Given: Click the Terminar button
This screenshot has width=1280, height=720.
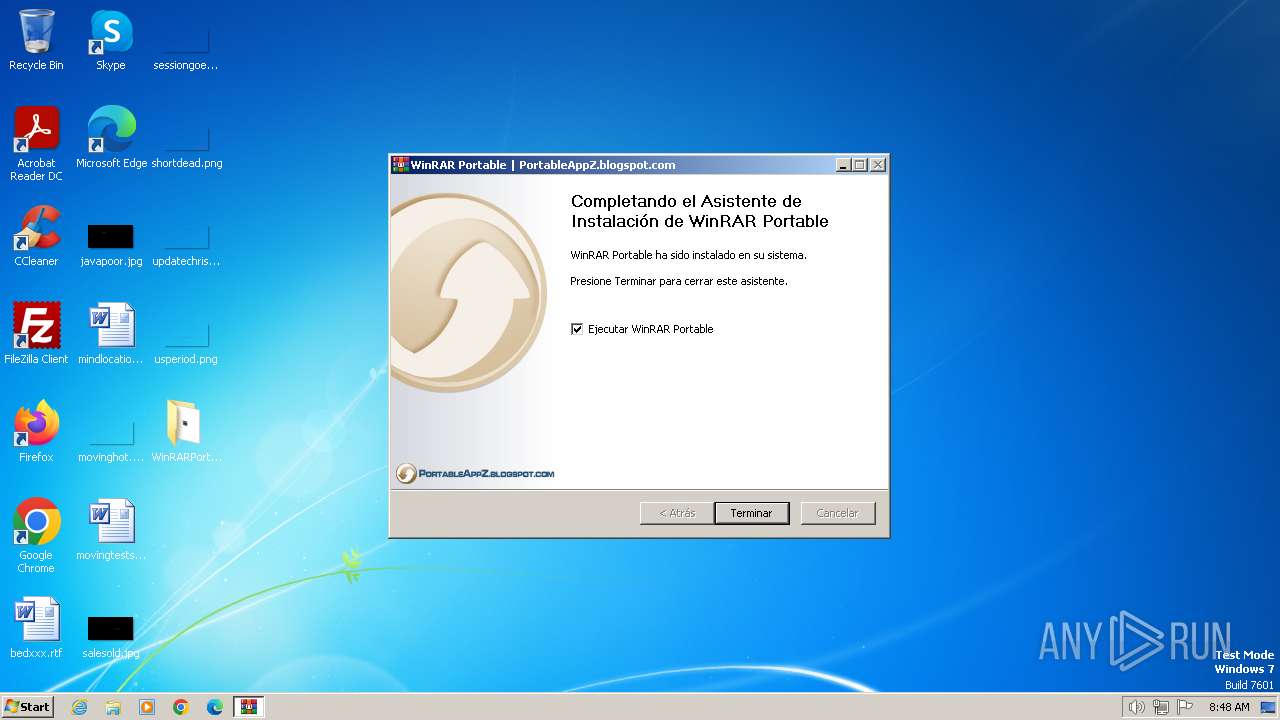Looking at the screenshot, I should coord(751,513).
